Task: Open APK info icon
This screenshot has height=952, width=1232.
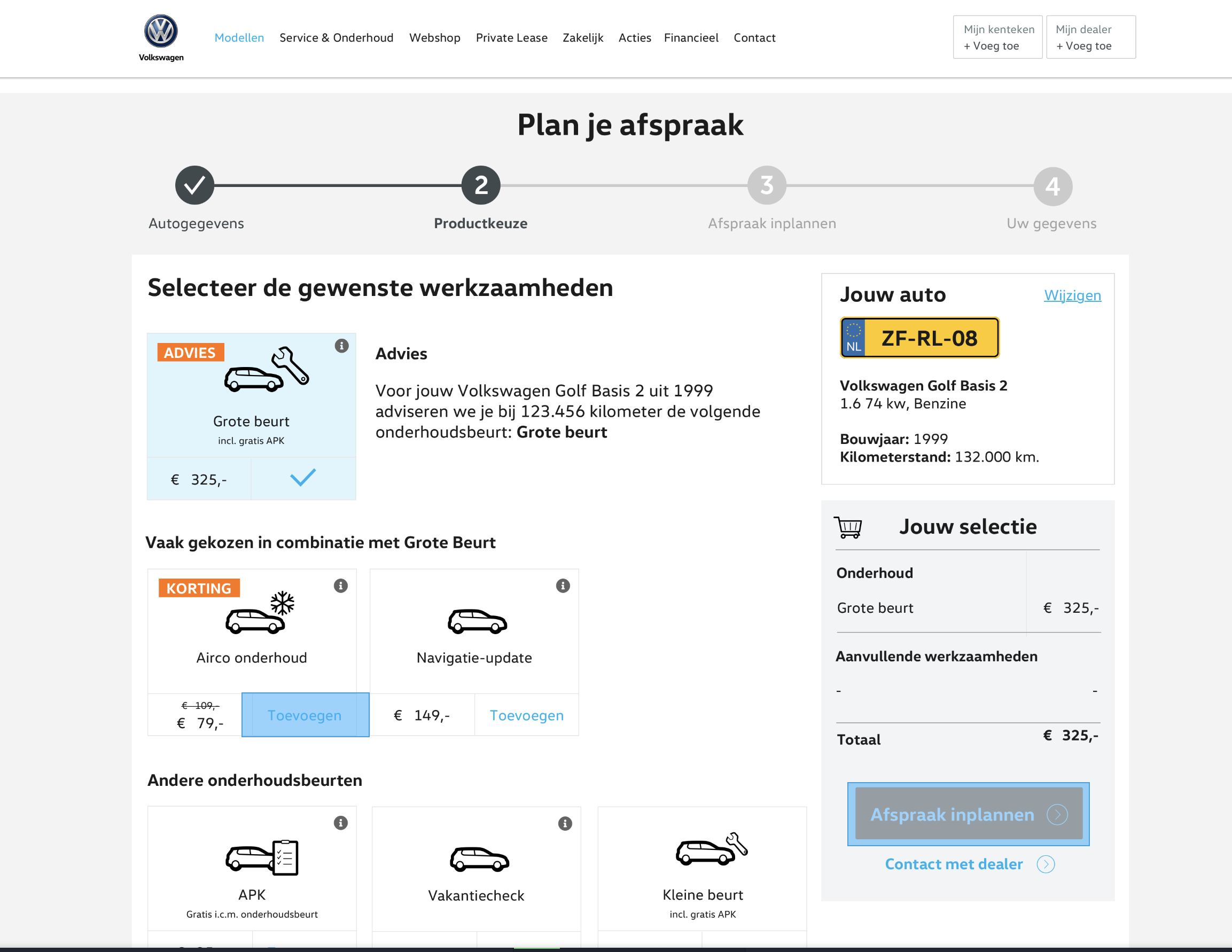Action: point(340,823)
